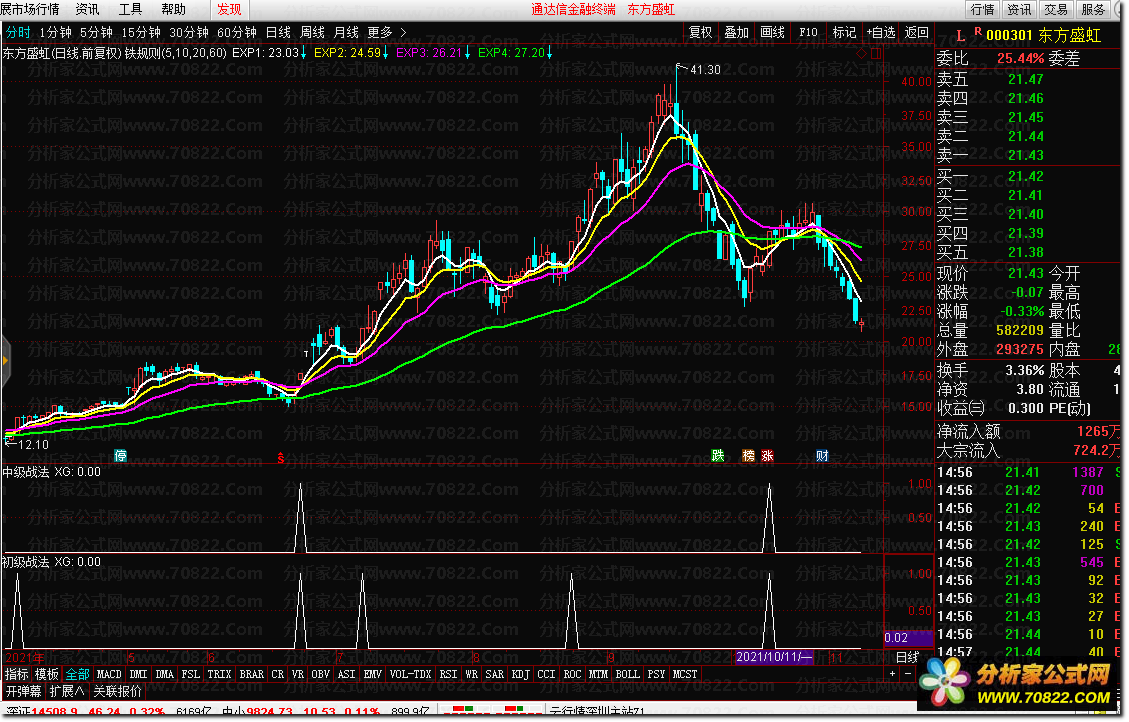Click the down arrow next to EXP1 value
Viewport: 1129px width, 722px height.
(303, 53)
